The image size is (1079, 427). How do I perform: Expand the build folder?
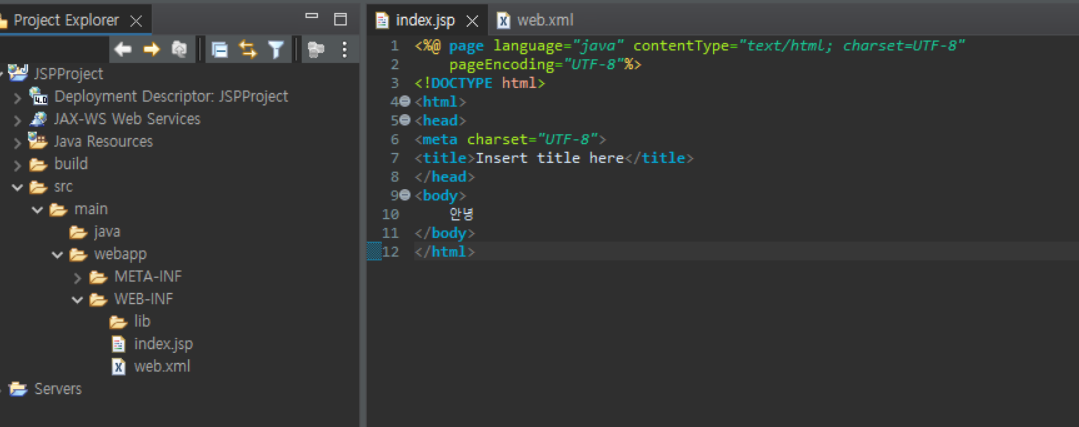click(17, 166)
